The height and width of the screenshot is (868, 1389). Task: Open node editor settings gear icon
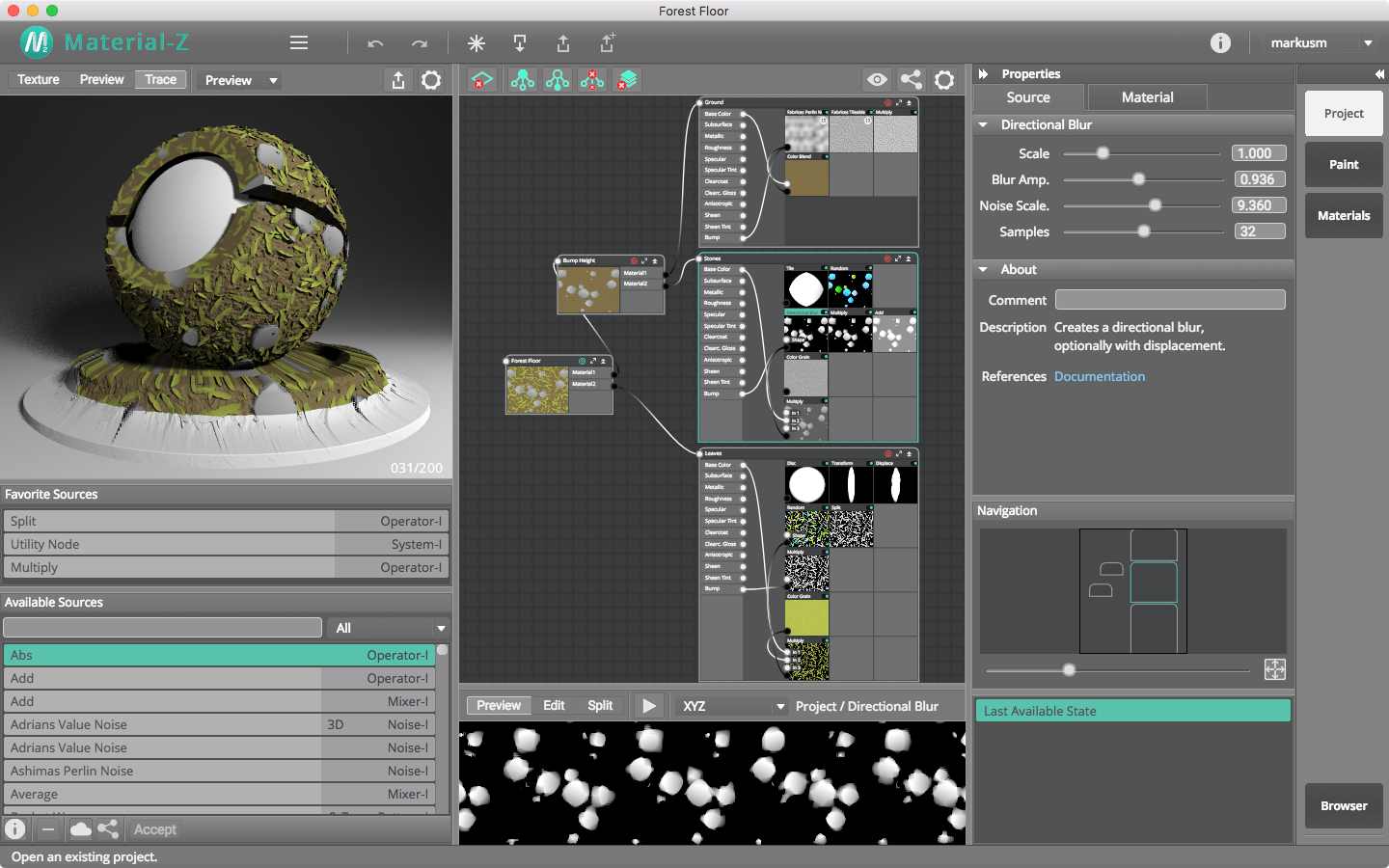coord(944,80)
